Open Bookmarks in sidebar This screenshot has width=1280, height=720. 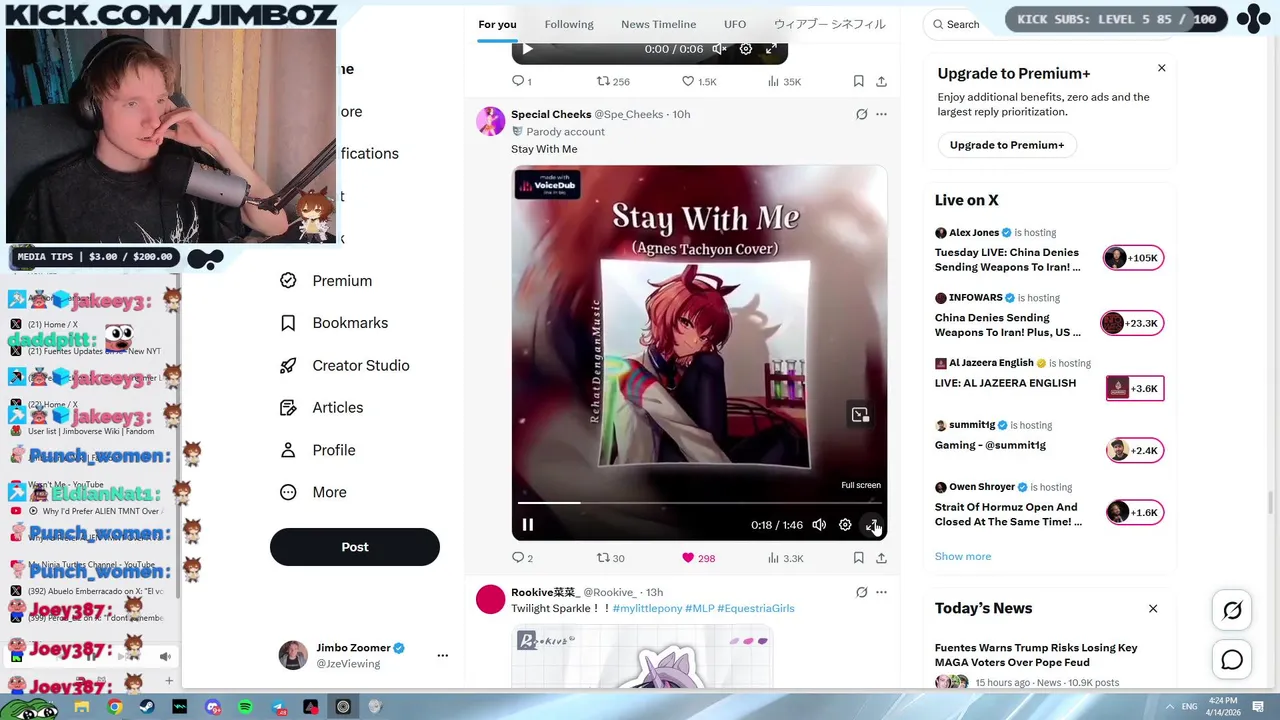(x=335, y=323)
